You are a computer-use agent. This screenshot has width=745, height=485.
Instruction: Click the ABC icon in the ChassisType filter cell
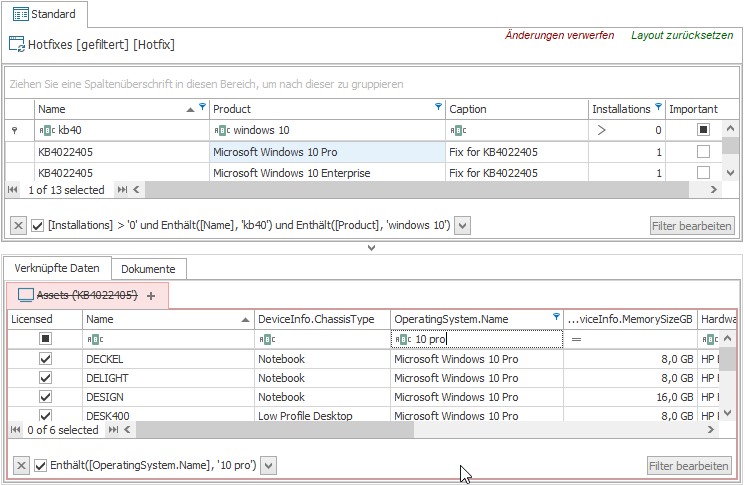(267, 339)
